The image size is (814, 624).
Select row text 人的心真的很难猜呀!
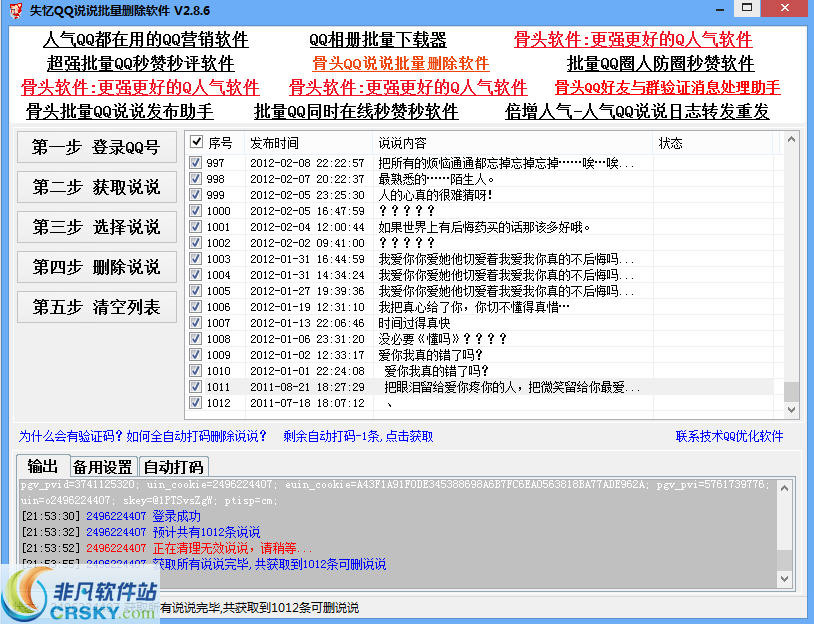pos(436,195)
